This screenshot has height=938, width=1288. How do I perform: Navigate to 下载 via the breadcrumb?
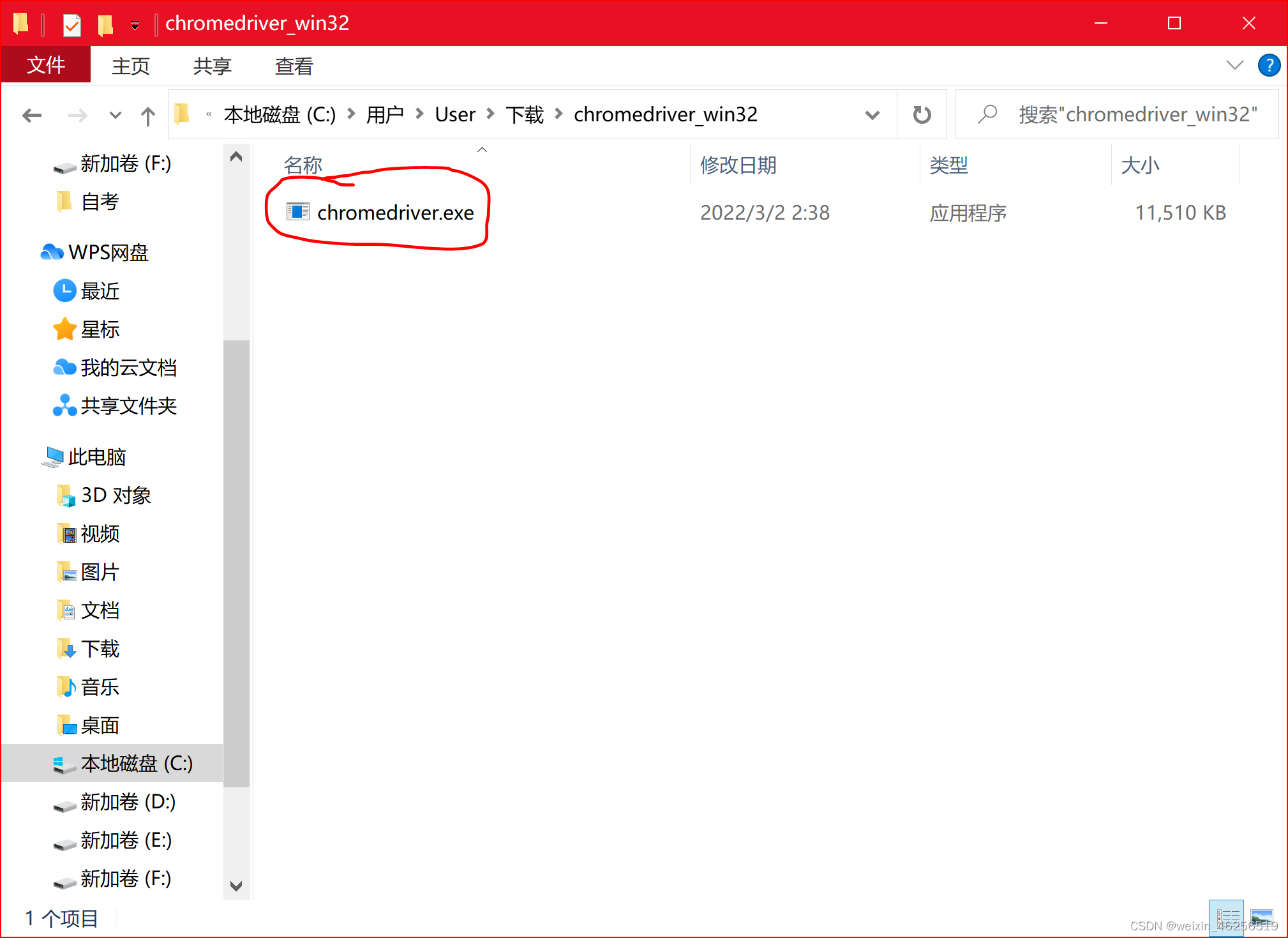pyautogui.click(x=525, y=114)
